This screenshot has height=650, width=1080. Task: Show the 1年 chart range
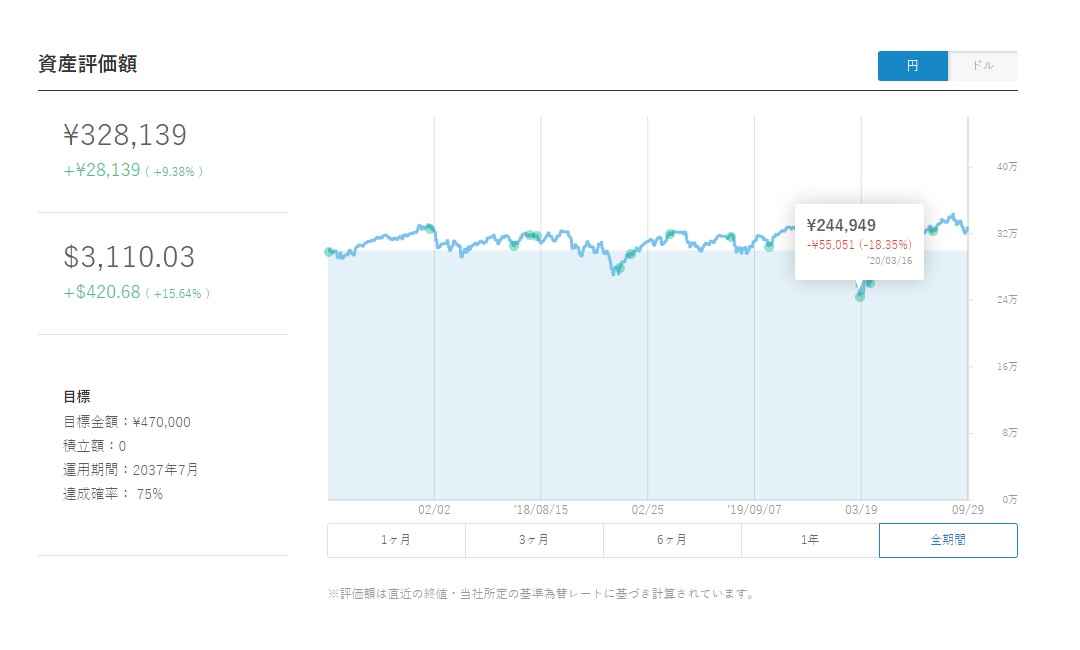pos(810,540)
